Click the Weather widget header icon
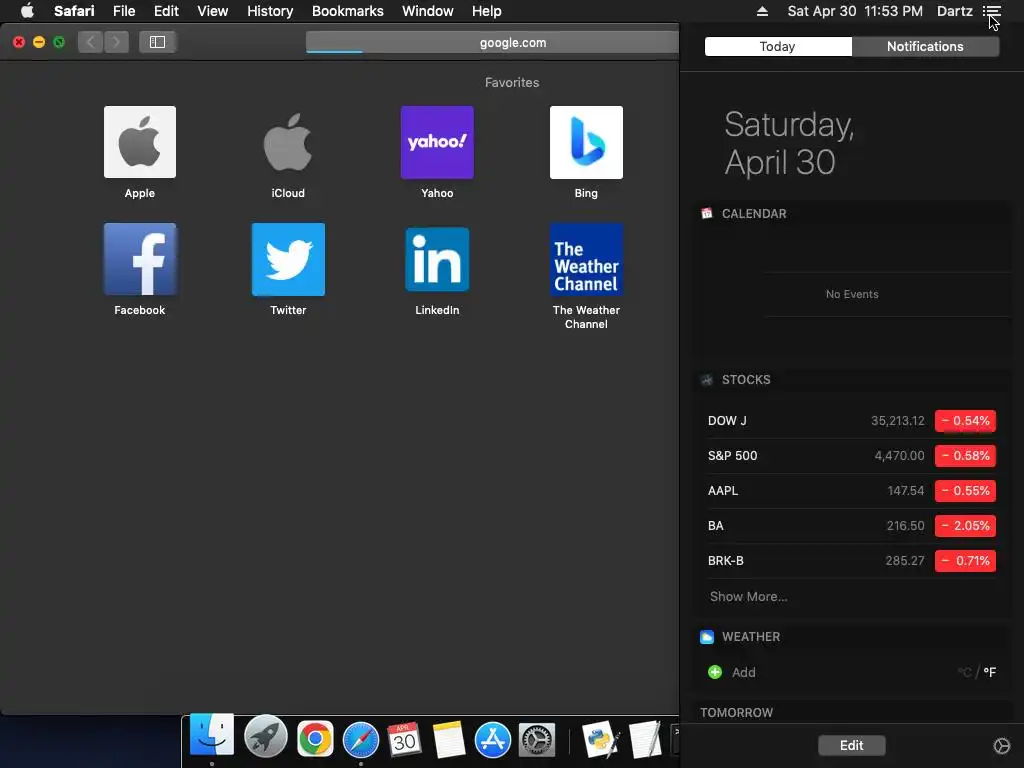Screen dimensions: 1024x768 707,637
